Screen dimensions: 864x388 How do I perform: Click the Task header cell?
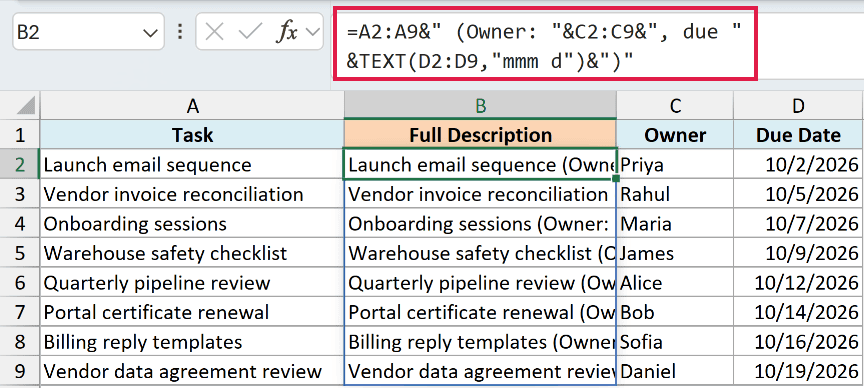point(192,134)
